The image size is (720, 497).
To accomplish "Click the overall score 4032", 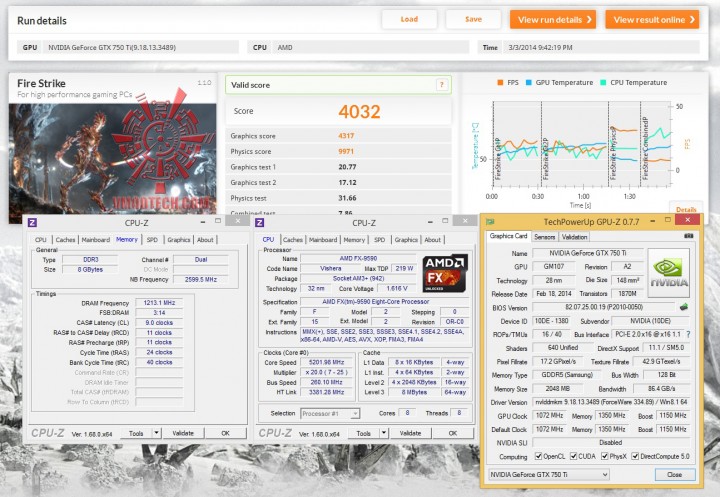I will [359, 112].
